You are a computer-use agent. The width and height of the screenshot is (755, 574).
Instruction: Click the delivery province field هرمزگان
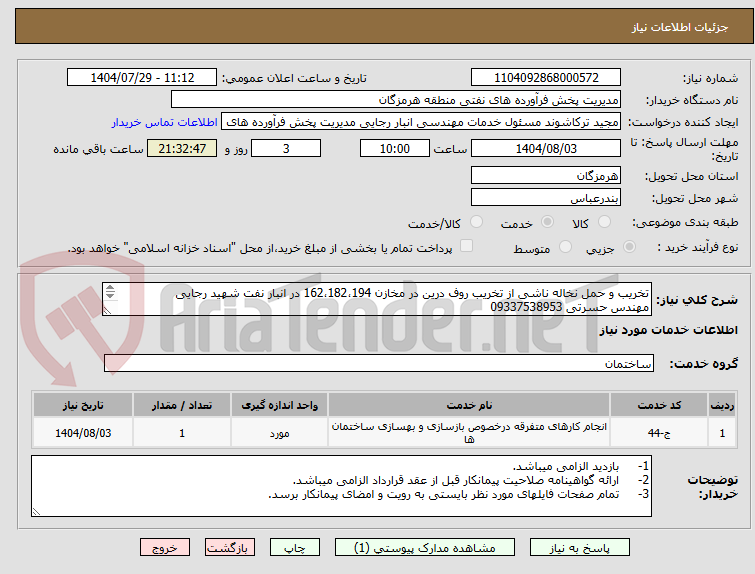tap(546, 176)
